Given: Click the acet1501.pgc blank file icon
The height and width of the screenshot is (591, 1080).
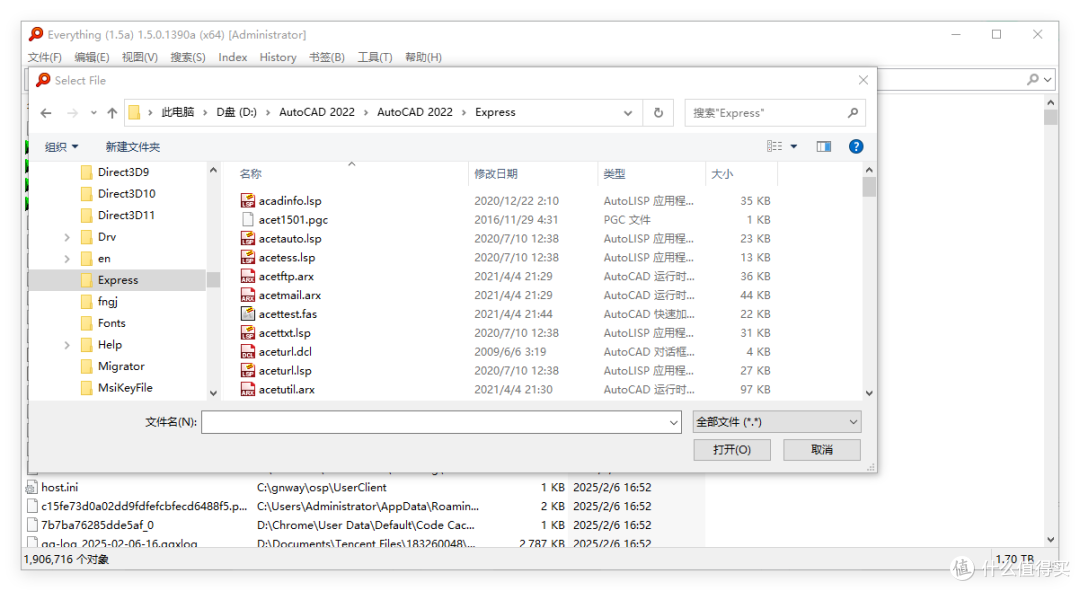Looking at the screenshot, I should pos(248,220).
